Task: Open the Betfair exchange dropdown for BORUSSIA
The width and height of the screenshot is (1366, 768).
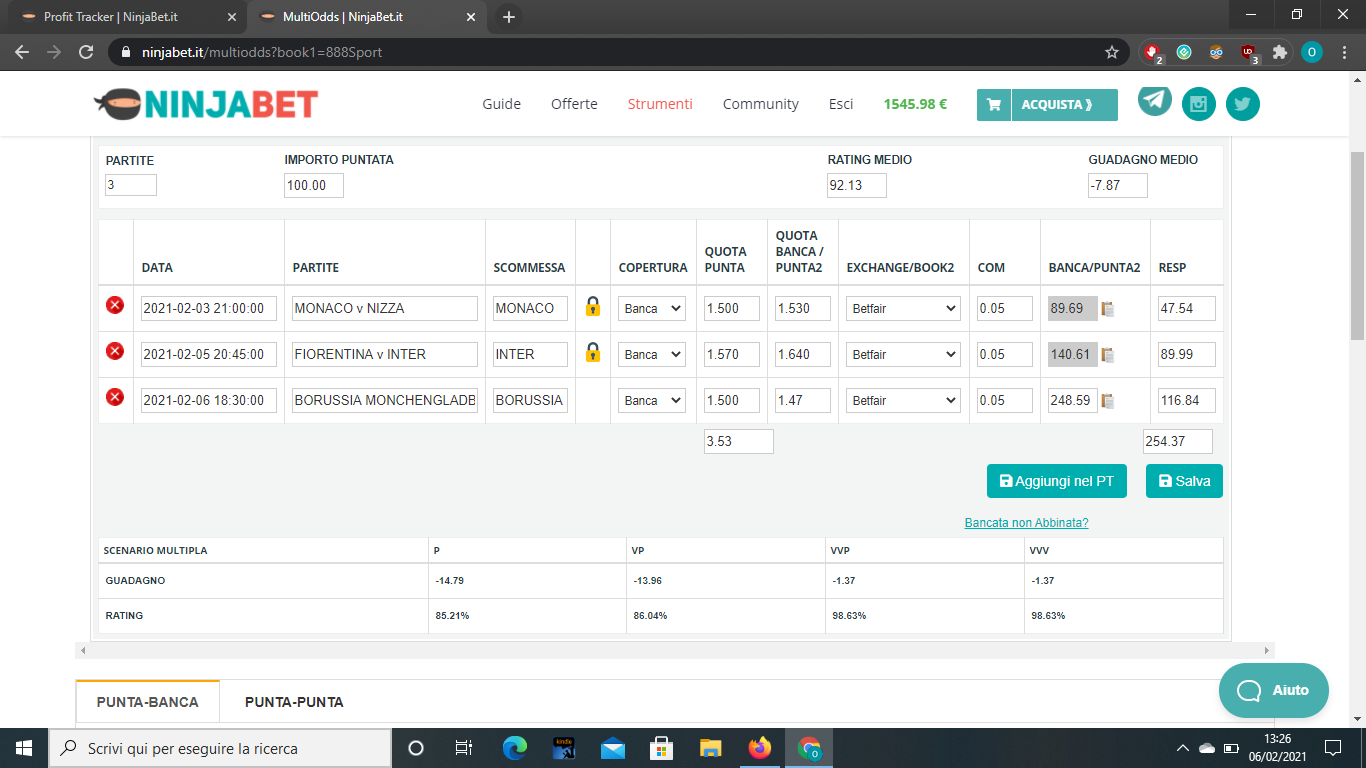Action: (903, 400)
